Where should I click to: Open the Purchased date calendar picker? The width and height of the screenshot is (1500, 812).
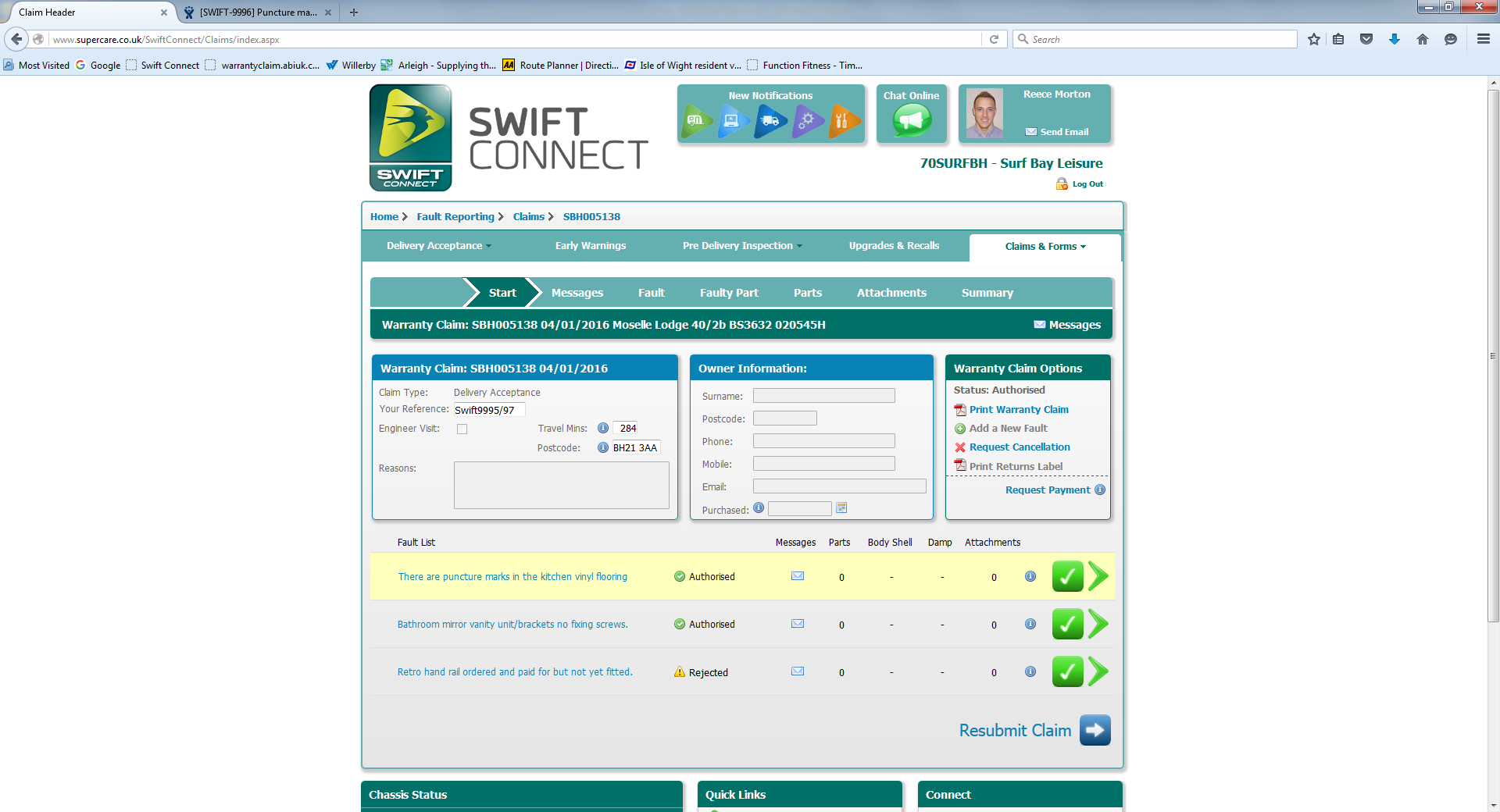point(841,508)
